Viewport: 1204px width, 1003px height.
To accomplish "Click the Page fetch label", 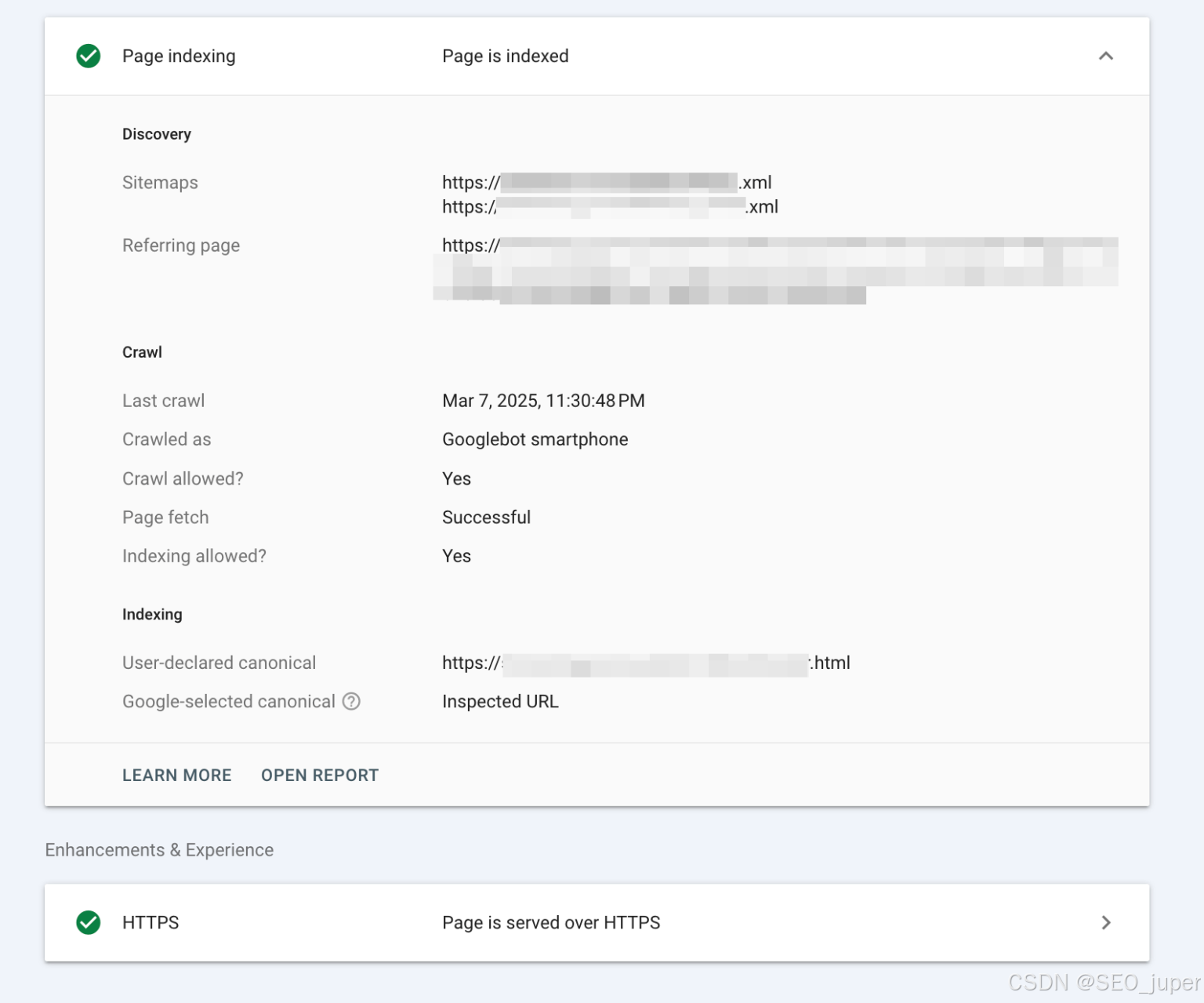I will tap(165, 517).
